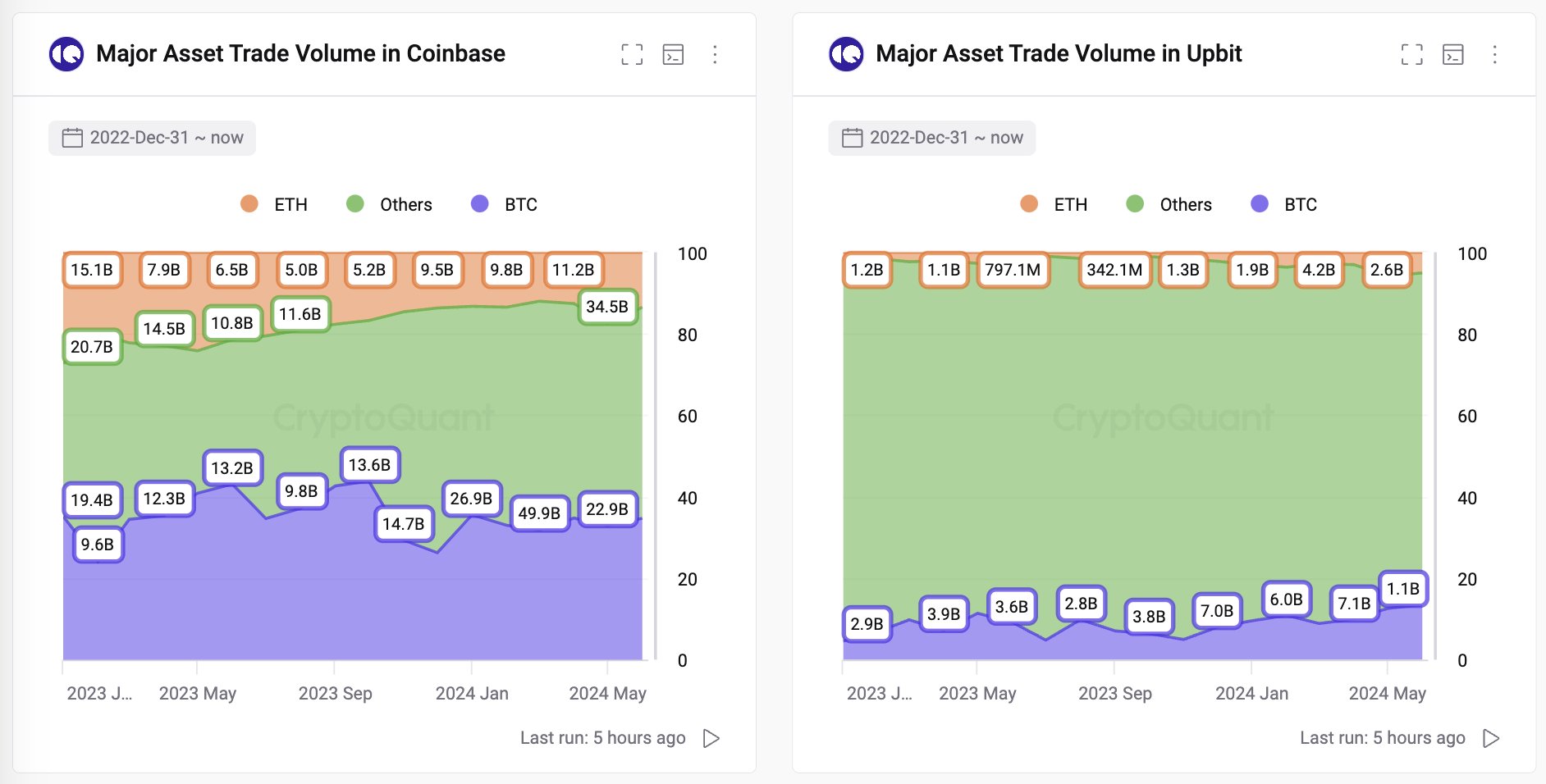Toggle BTC series in Upbit legend
Screen dimensions: 1546x784
(x=1284, y=204)
